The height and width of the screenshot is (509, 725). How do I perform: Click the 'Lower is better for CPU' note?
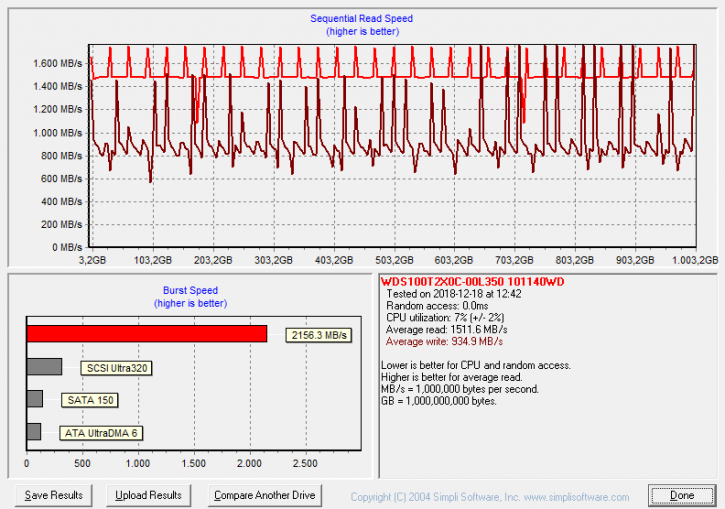[x=476, y=365]
